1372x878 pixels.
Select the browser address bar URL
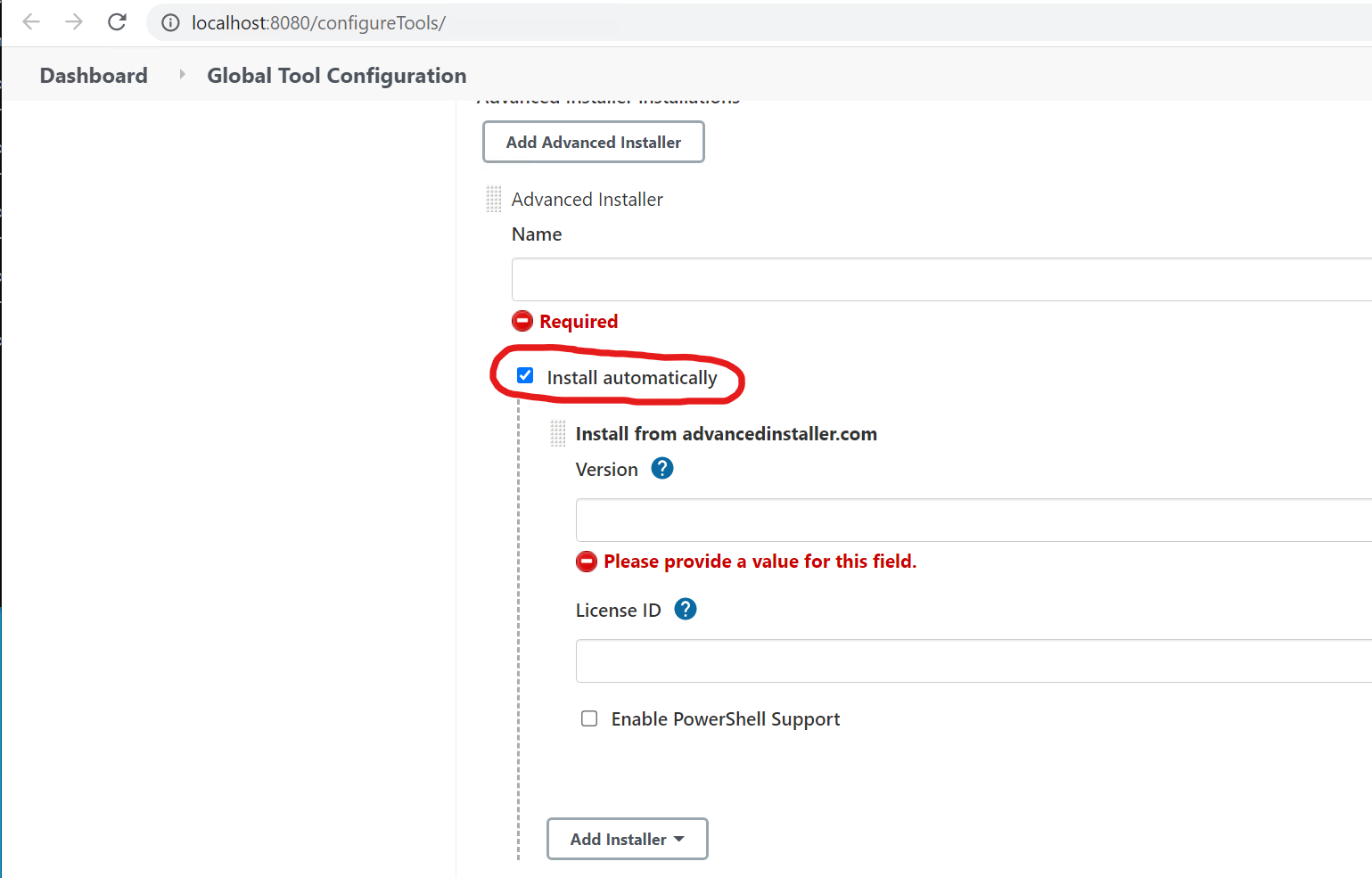pyautogui.click(x=318, y=23)
